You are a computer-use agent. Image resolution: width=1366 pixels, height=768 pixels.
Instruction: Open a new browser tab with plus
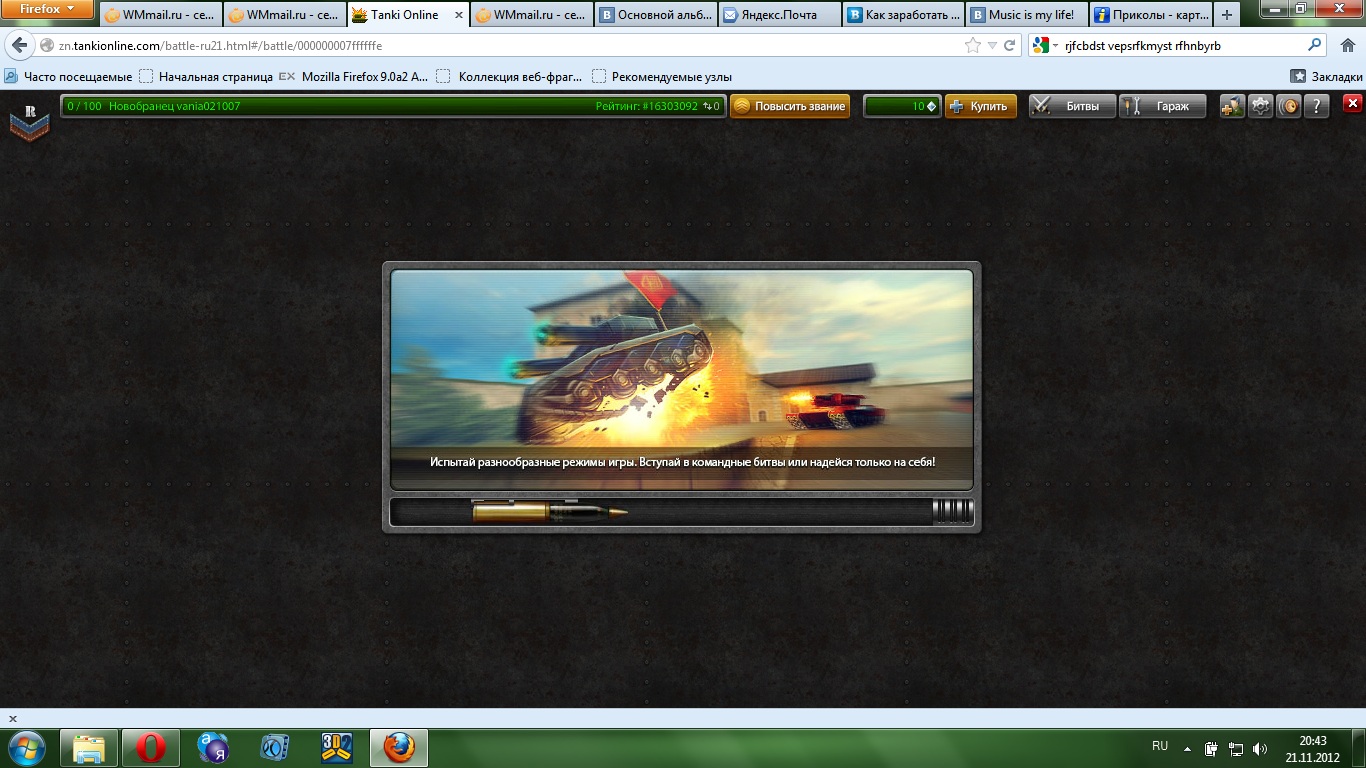[x=1227, y=15]
